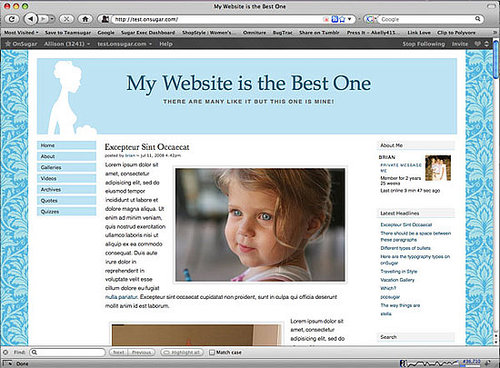Bookmark this page with the star icon

(342, 19)
